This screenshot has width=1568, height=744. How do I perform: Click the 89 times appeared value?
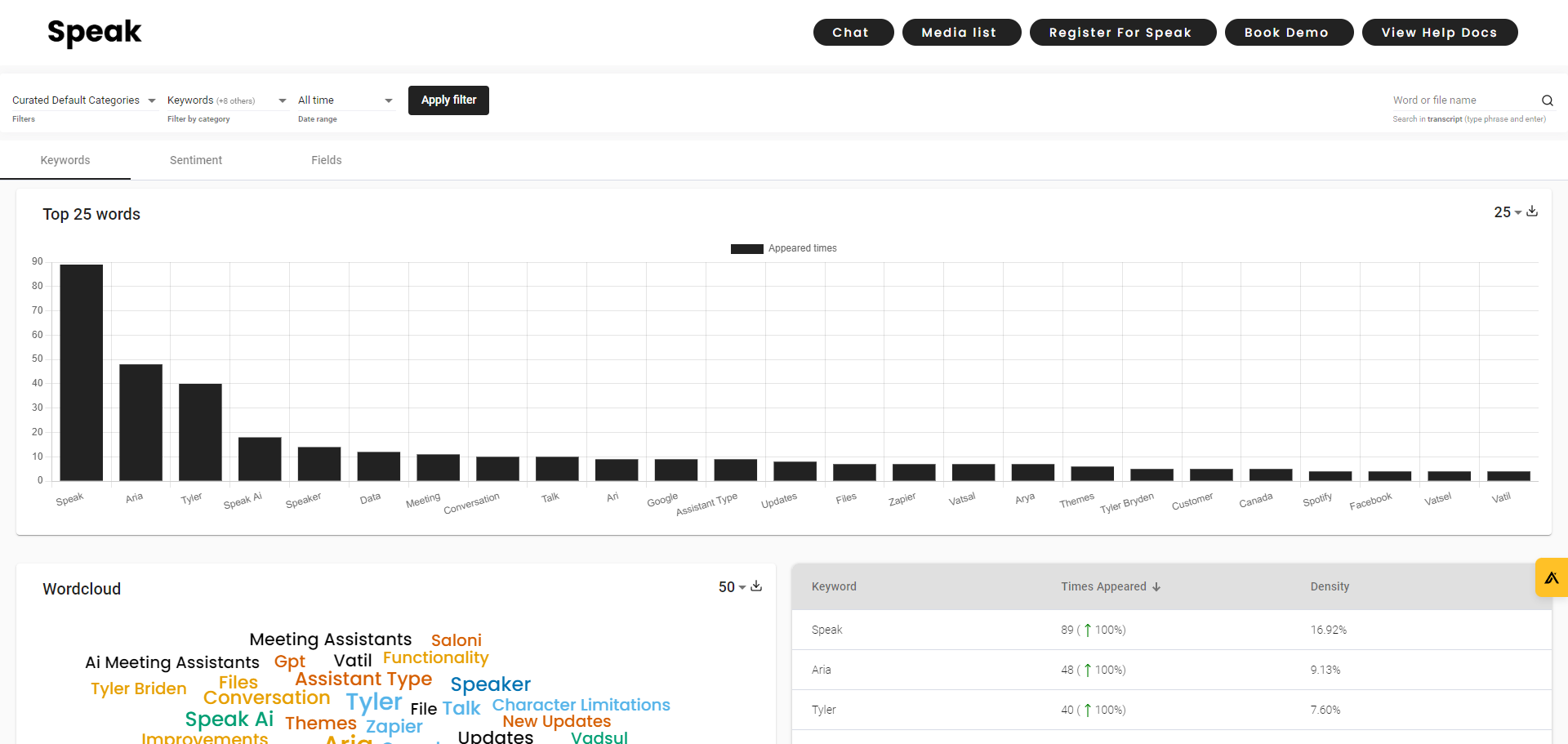click(x=1093, y=630)
